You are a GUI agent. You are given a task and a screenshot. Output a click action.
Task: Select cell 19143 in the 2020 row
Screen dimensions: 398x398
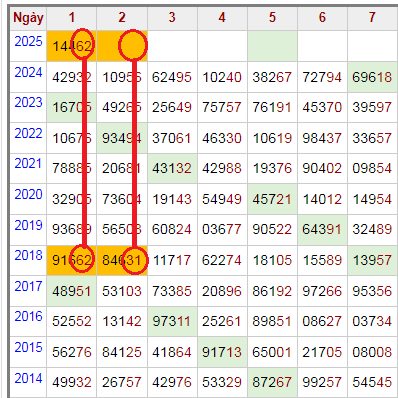pos(172,199)
